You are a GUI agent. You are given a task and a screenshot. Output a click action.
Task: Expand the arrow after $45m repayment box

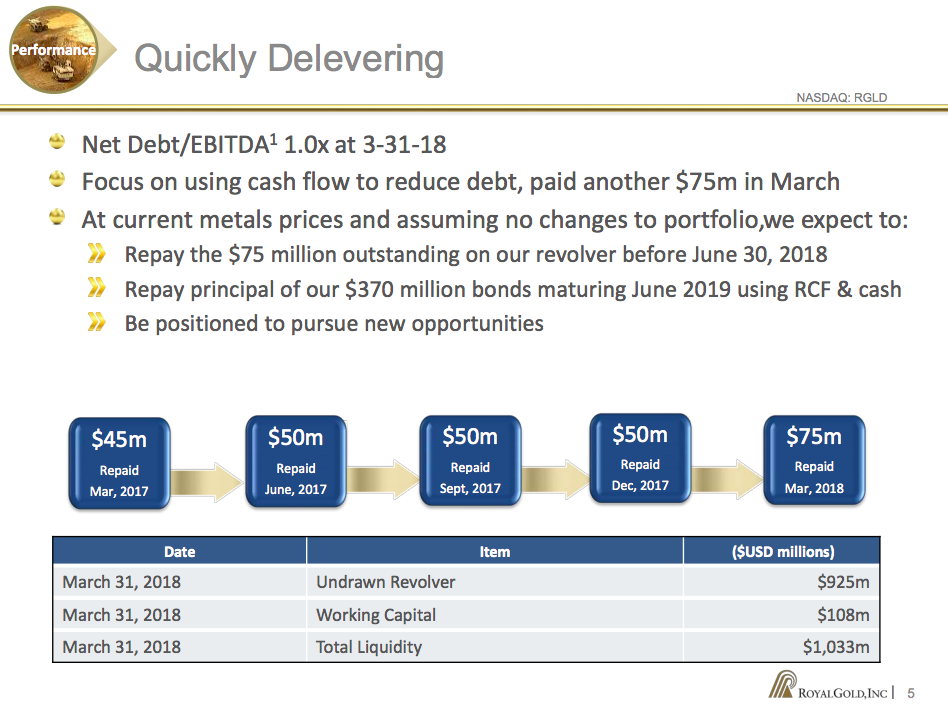[x=207, y=480]
